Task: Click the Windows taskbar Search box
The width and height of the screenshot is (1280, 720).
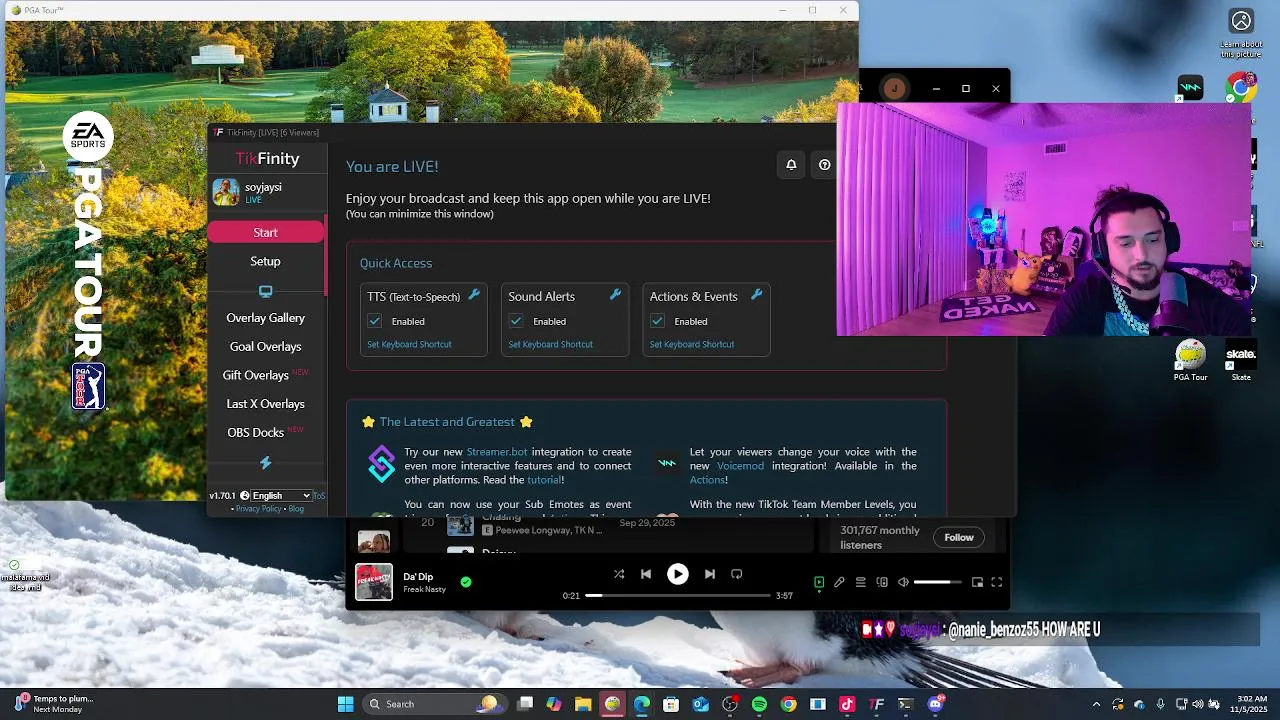Action: (x=433, y=704)
